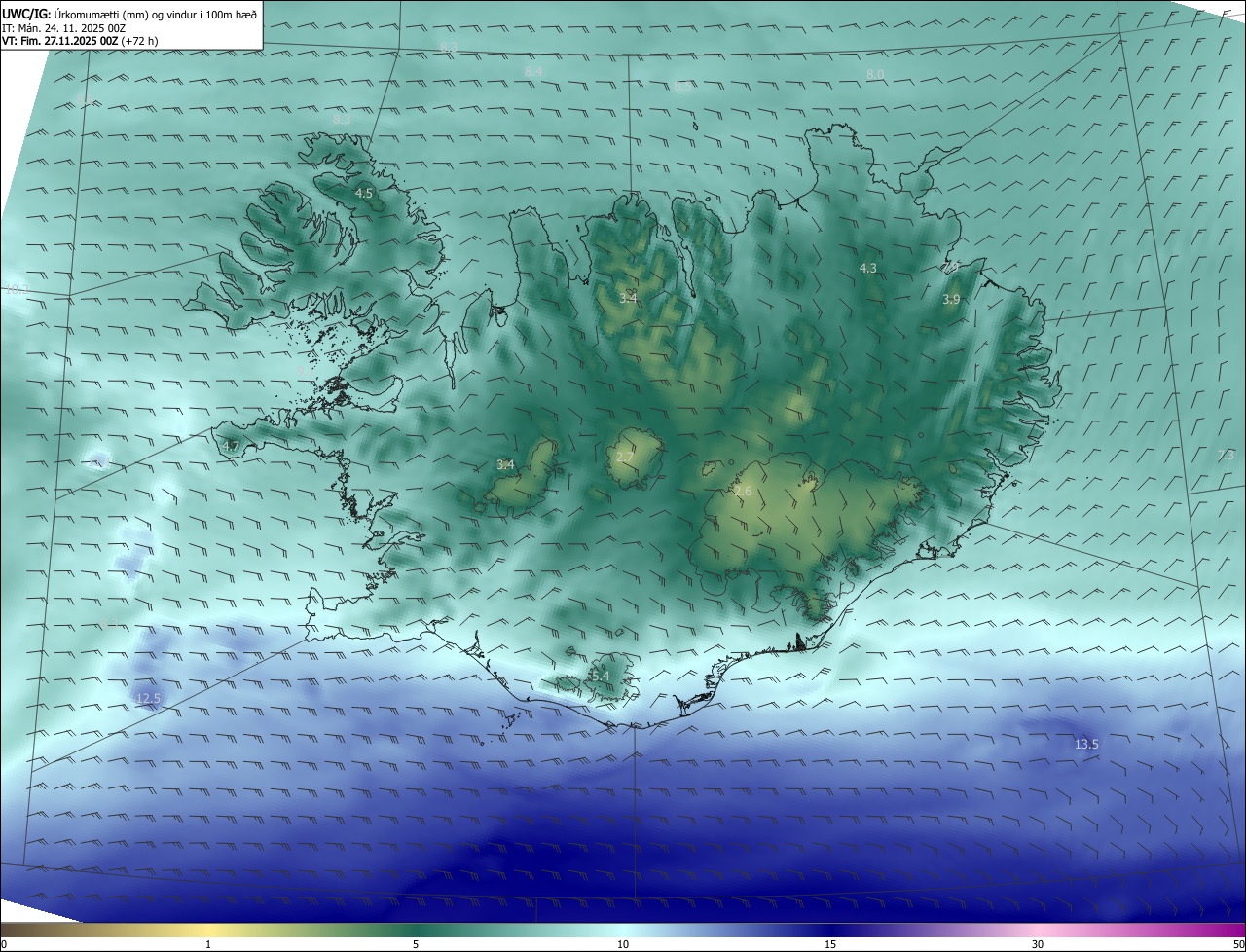Click the 30 tick on the color scale
1246x952 pixels.
1038,944
